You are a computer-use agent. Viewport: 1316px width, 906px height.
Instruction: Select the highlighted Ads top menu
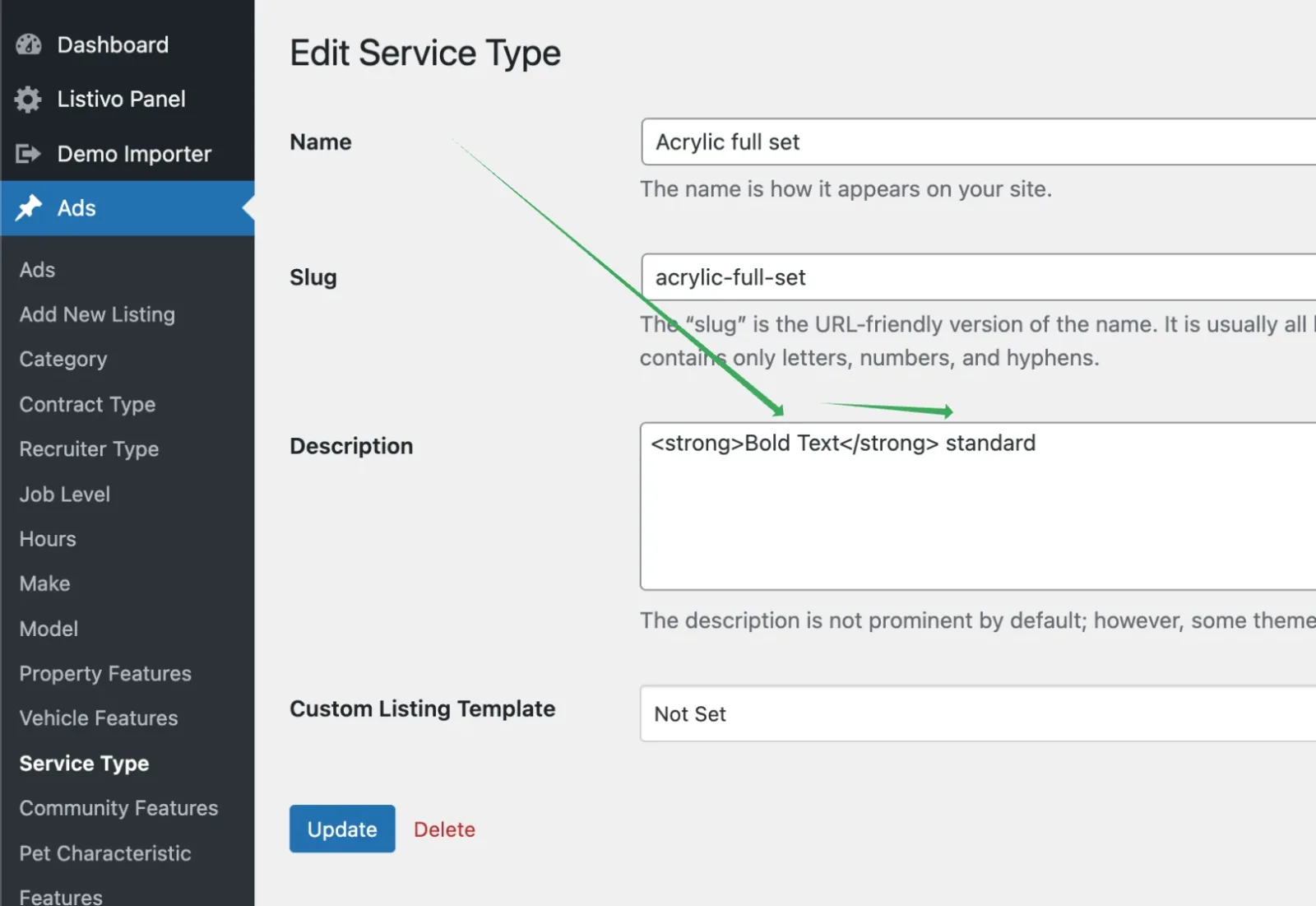click(x=127, y=208)
